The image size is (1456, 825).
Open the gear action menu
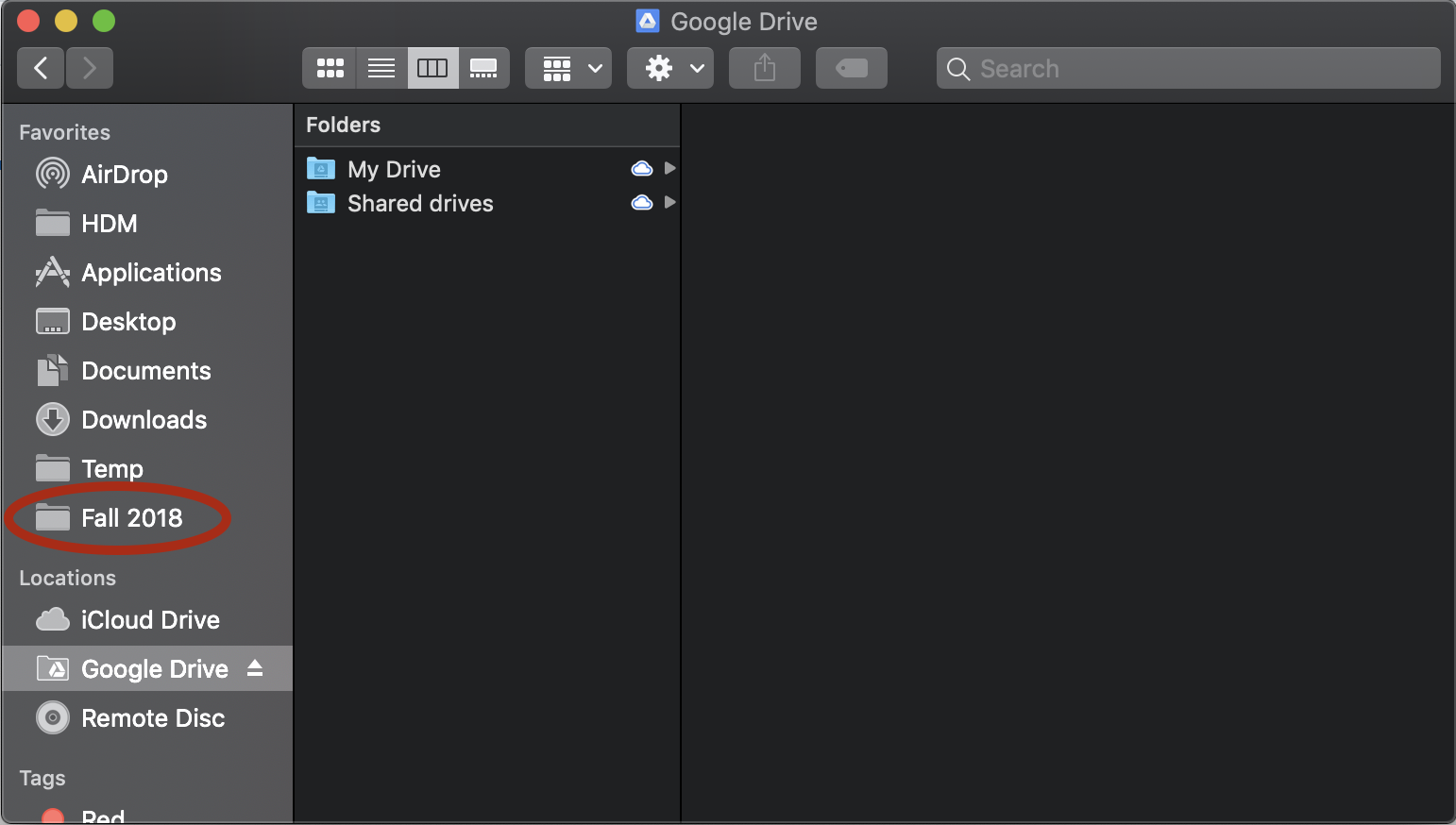click(x=670, y=68)
